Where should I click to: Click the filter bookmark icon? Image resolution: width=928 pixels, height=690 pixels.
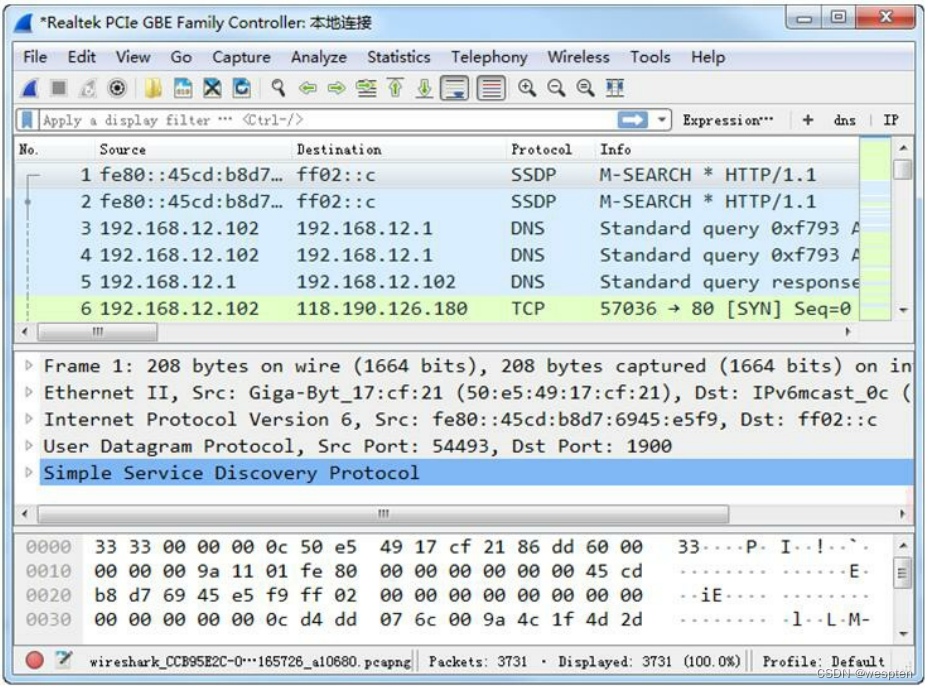(x=27, y=120)
